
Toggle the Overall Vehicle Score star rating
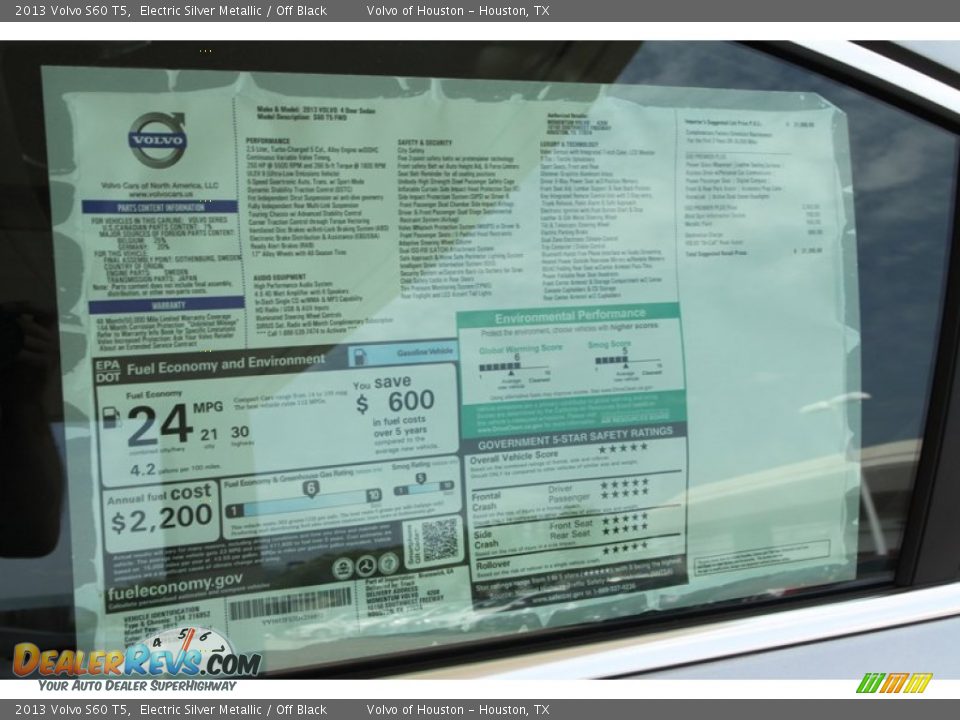[621, 449]
